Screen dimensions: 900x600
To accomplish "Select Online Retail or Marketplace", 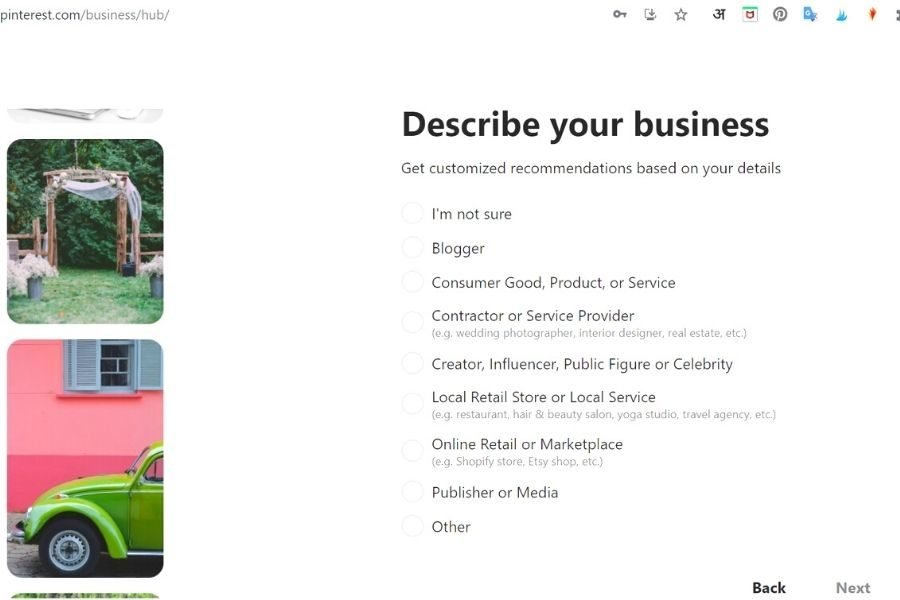I will 412,451.
